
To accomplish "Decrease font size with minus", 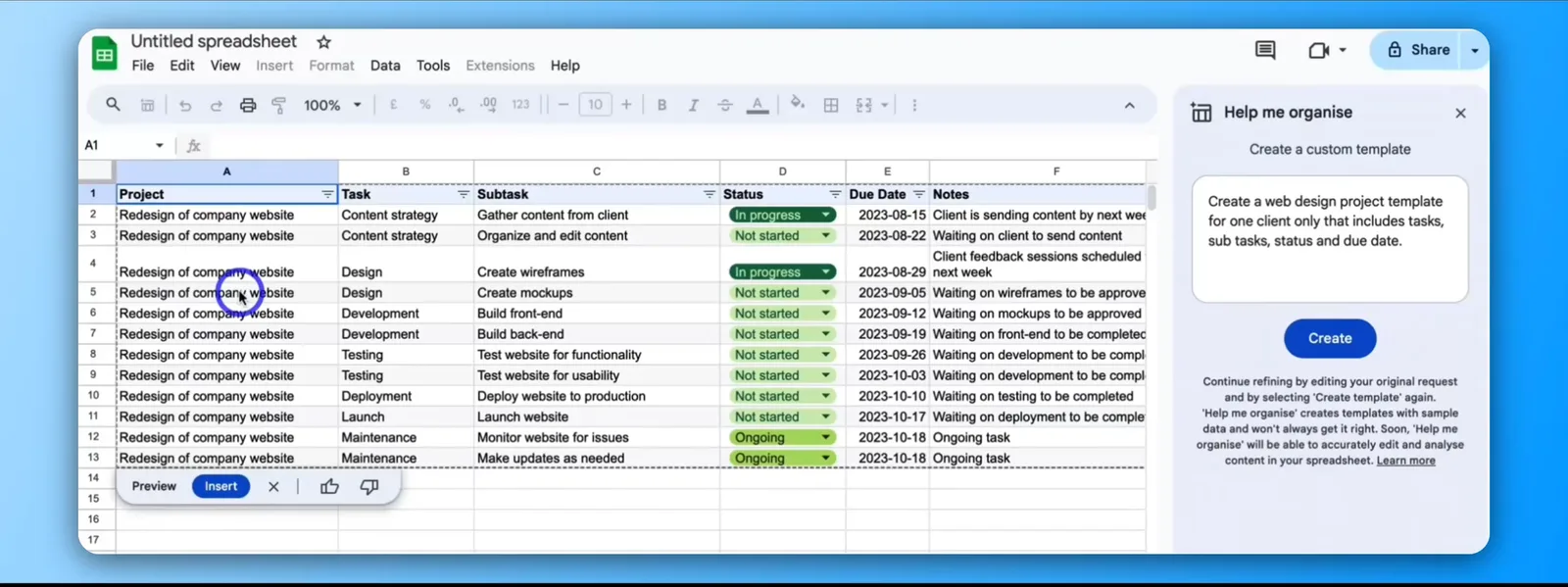I will click(x=563, y=105).
